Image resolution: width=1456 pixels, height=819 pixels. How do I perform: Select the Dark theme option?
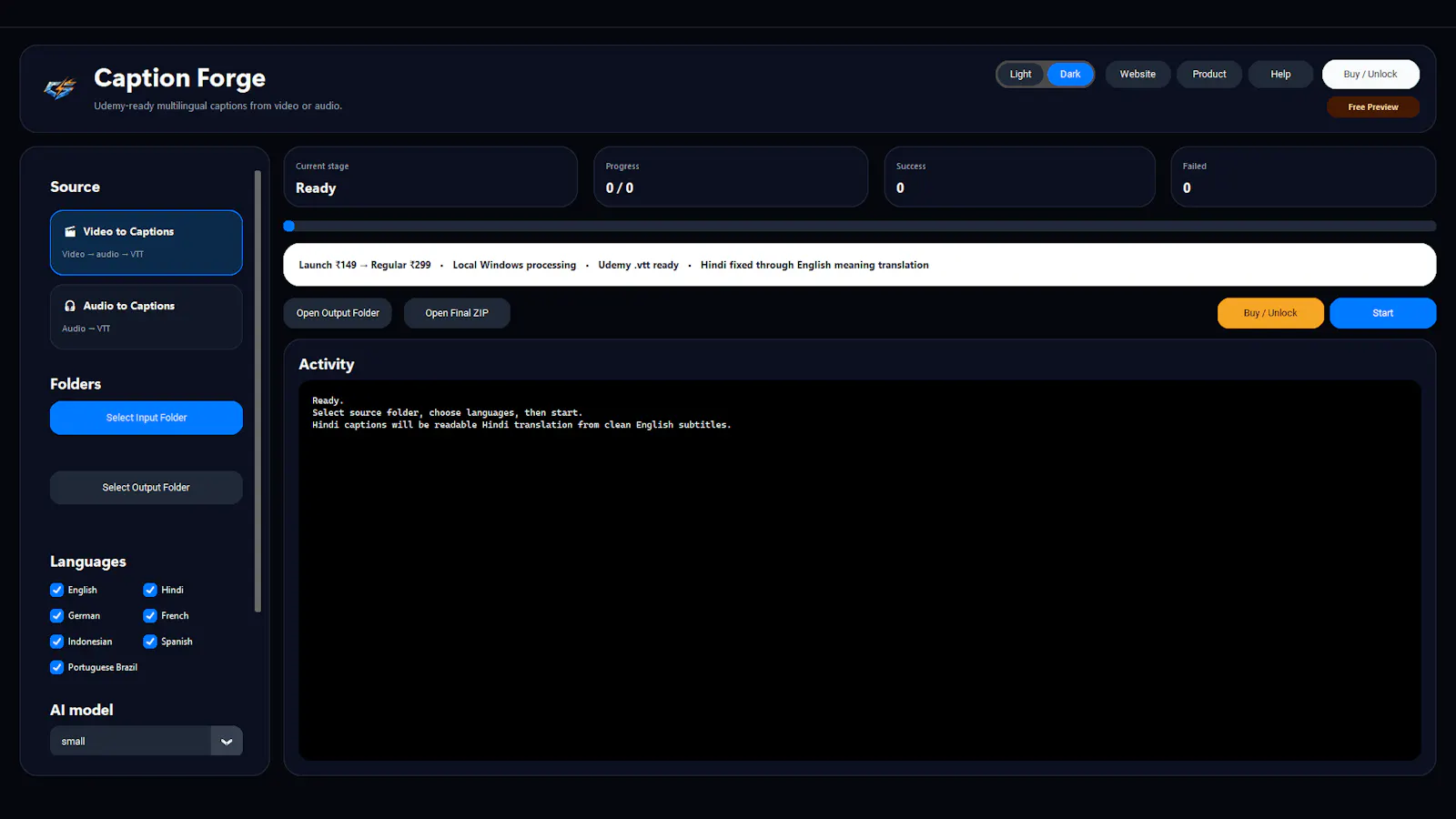[x=1070, y=74]
